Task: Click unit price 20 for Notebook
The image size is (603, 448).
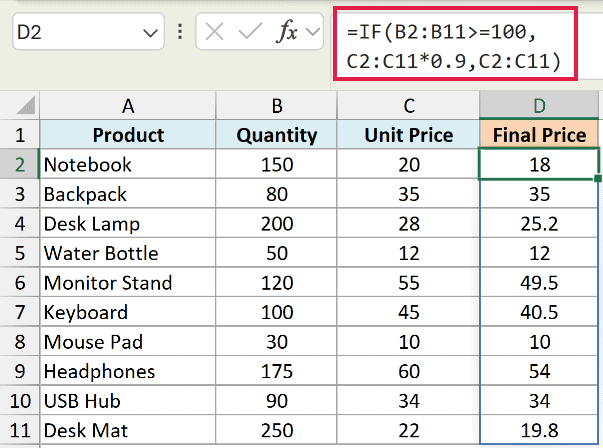Action: pyautogui.click(x=408, y=164)
